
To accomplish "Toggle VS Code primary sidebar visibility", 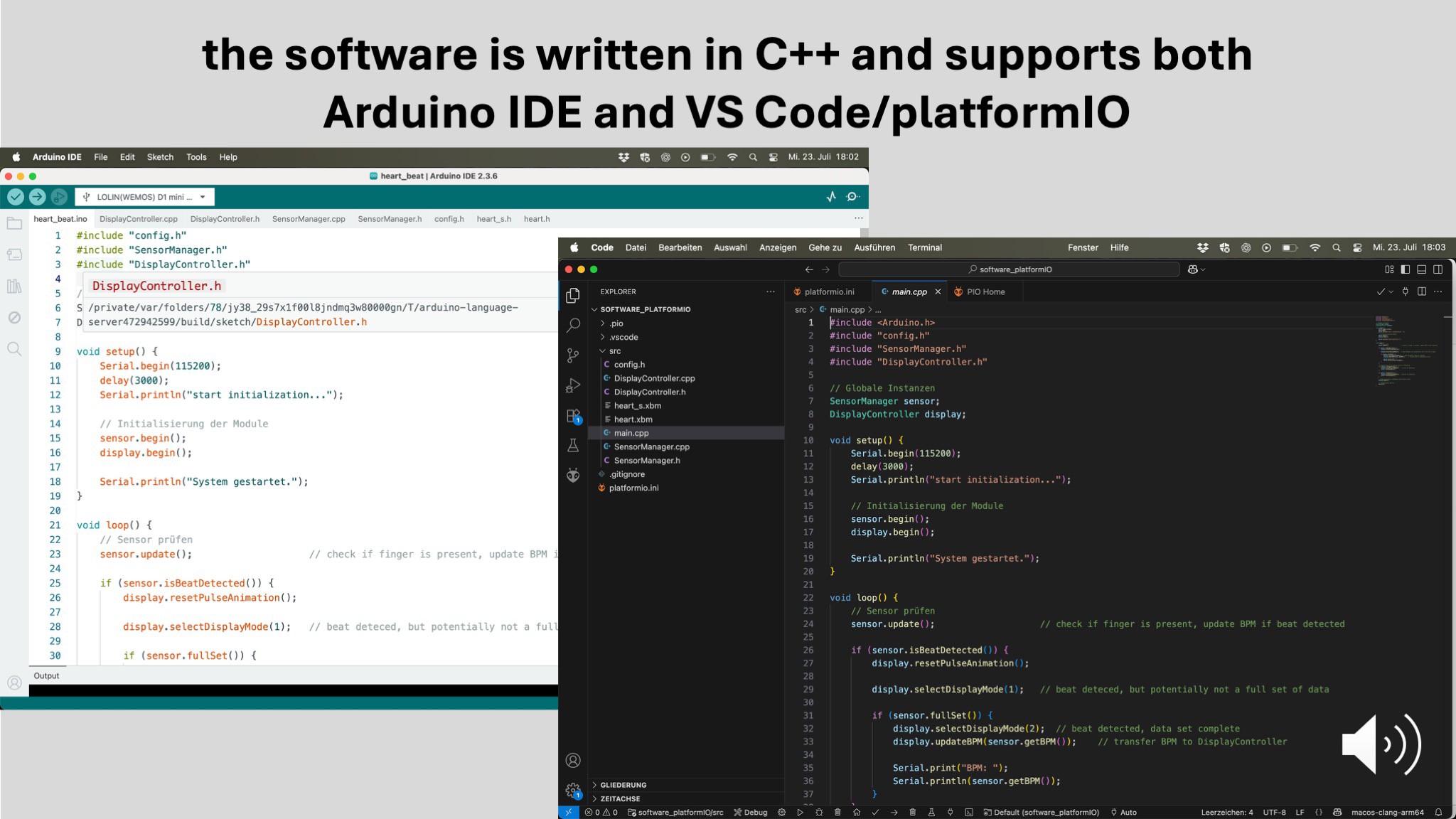I will coord(1406,269).
